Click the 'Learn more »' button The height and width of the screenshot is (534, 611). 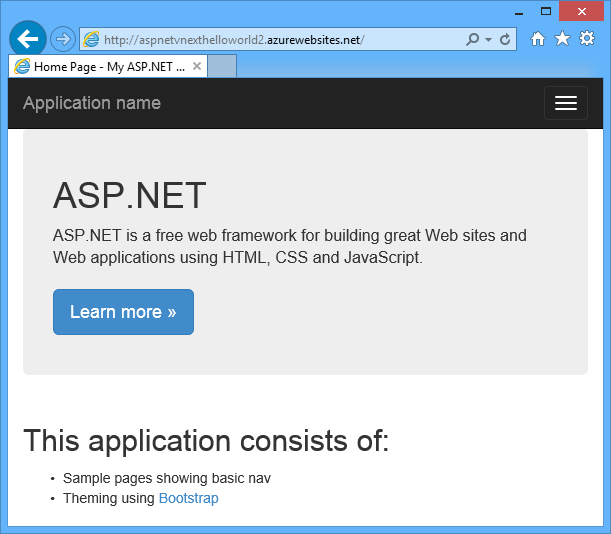pos(124,312)
